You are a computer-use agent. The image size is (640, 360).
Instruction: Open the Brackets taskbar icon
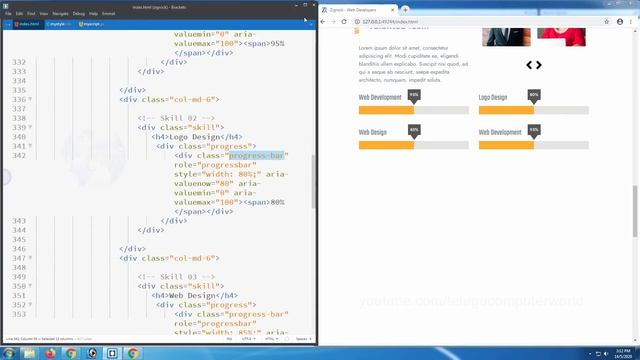pos(112,353)
